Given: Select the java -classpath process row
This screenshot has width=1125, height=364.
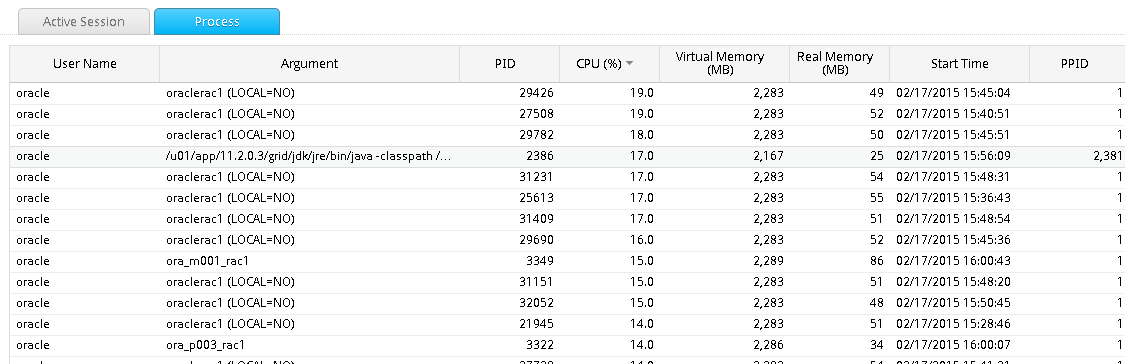Looking at the screenshot, I should 568,156.
